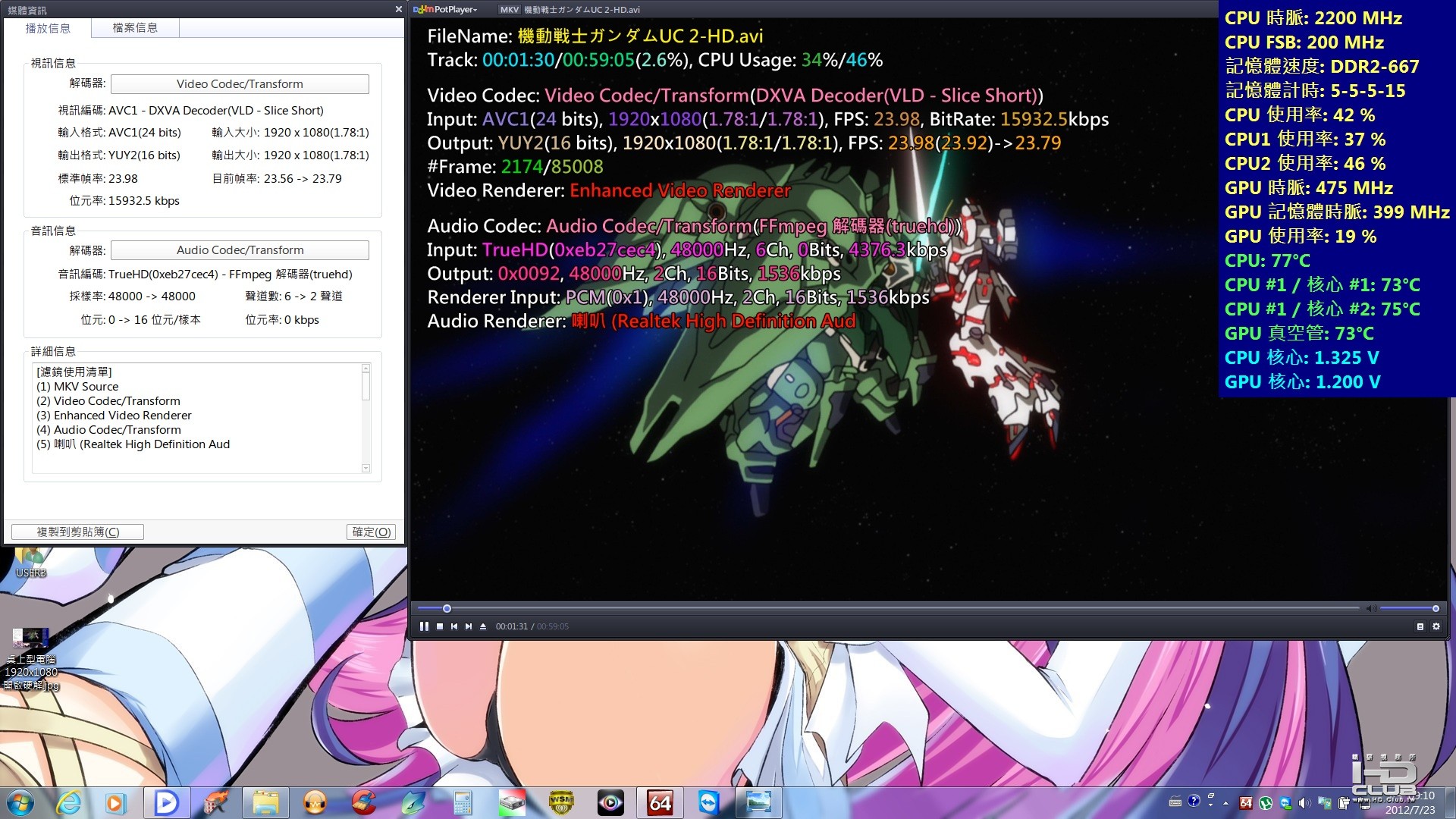The height and width of the screenshot is (819, 1456).
Task: Click the TeamViewer tray icon
Action: pyautogui.click(x=1285, y=802)
